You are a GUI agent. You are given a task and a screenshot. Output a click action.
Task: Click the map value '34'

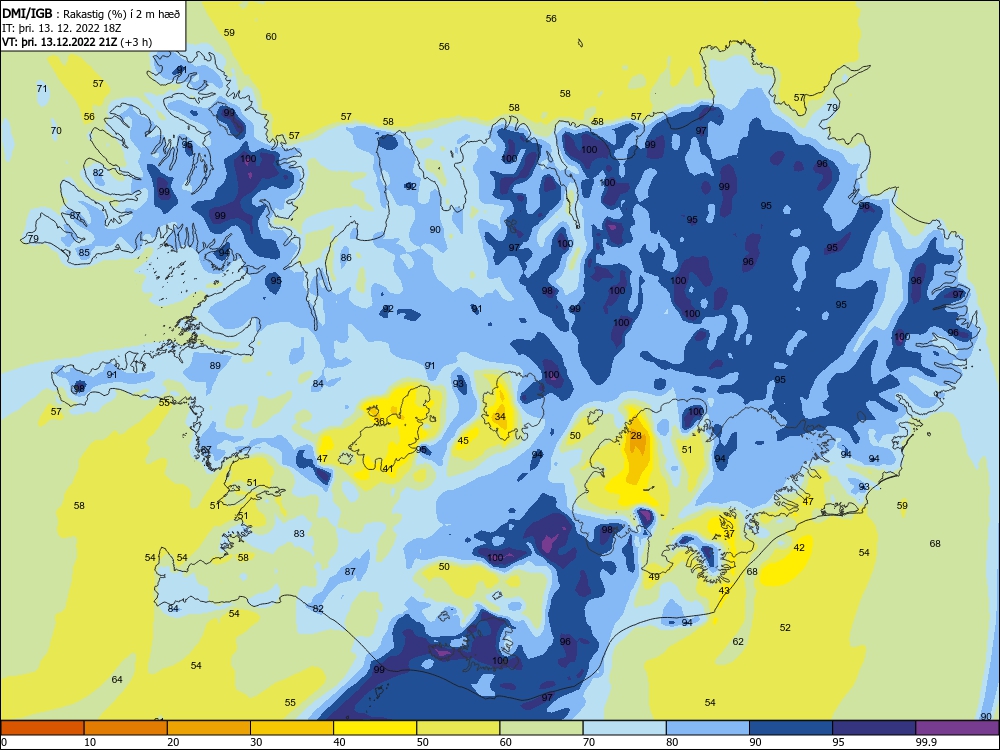point(500,417)
